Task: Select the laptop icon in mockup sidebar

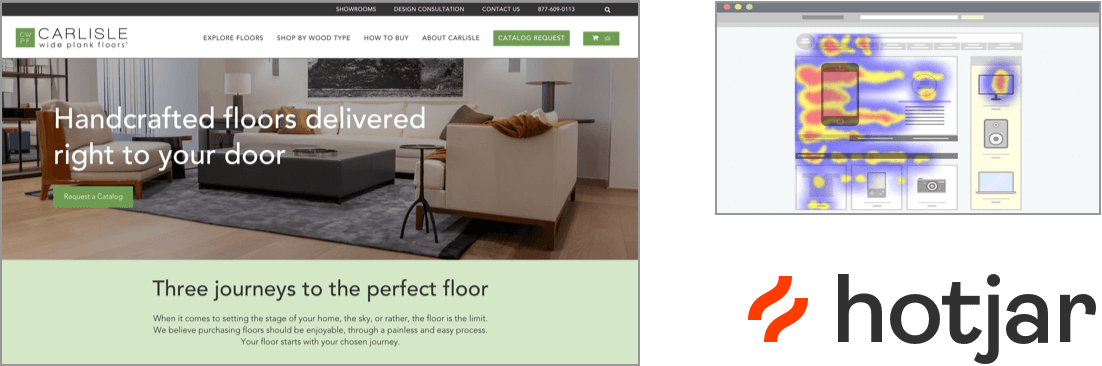Action: (995, 183)
